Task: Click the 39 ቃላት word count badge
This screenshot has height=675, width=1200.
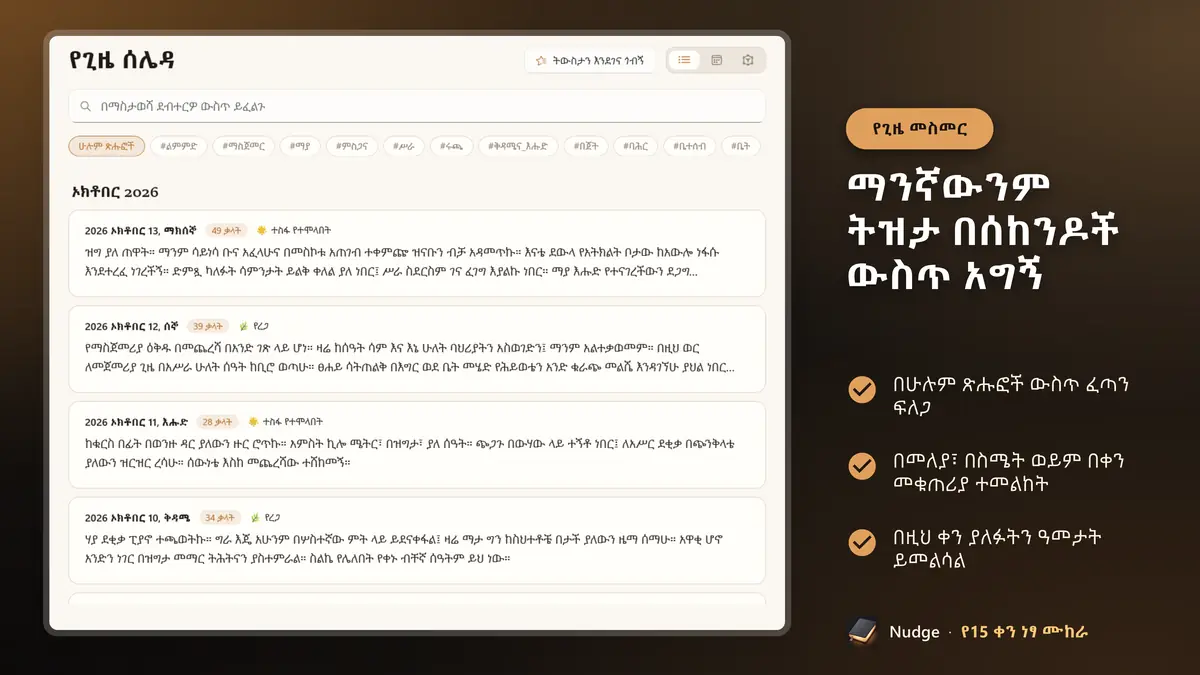Action: (207, 326)
